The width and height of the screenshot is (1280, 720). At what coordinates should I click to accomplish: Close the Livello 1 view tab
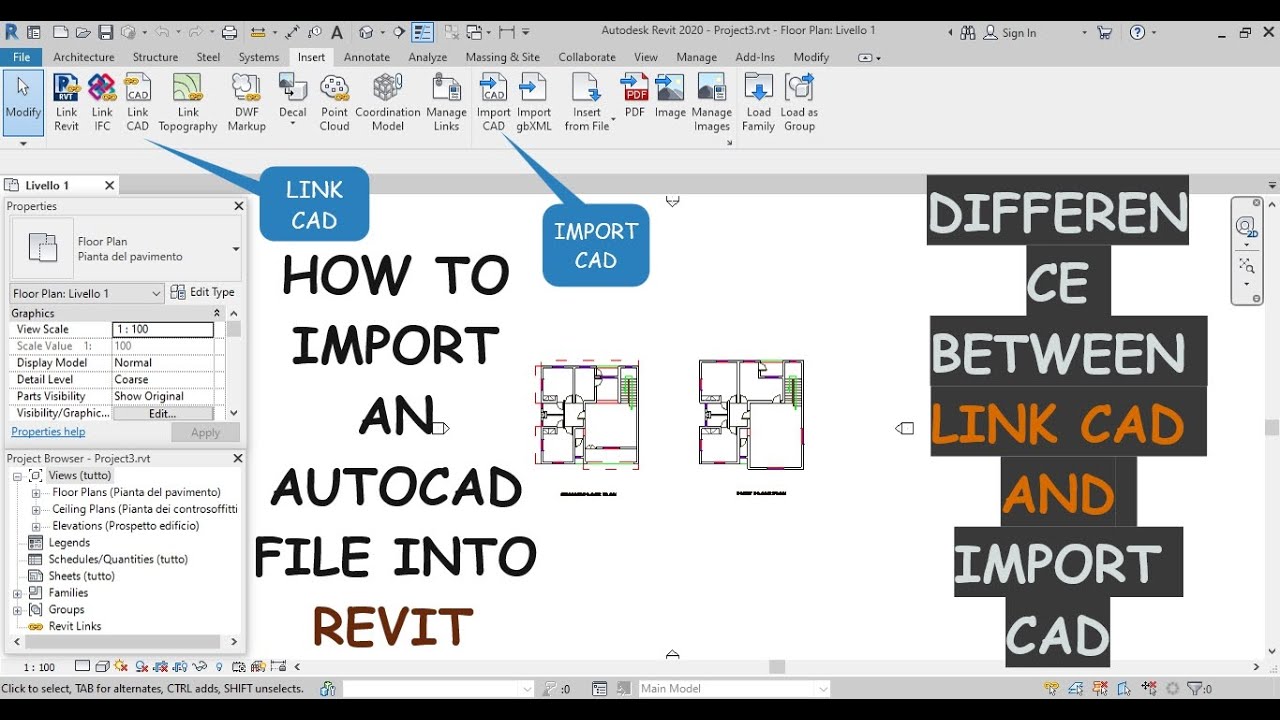(109, 185)
